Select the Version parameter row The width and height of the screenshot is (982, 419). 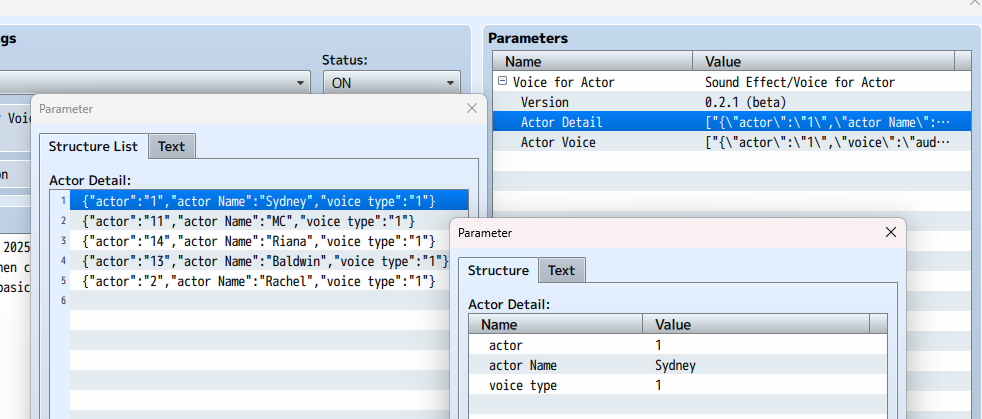click(x=732, y=102)
